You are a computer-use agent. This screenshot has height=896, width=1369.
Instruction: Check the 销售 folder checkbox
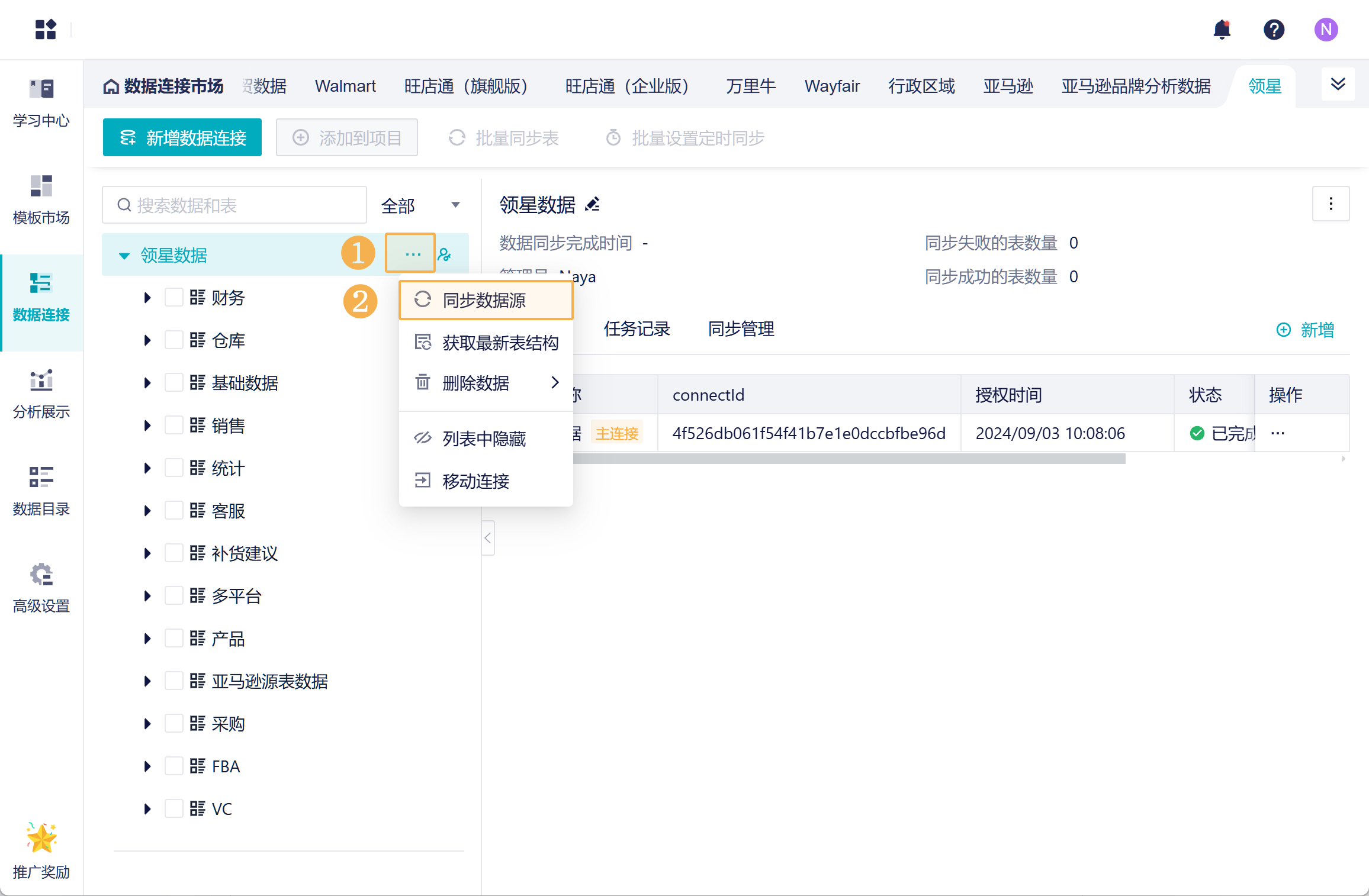click(x=173, y=425)
